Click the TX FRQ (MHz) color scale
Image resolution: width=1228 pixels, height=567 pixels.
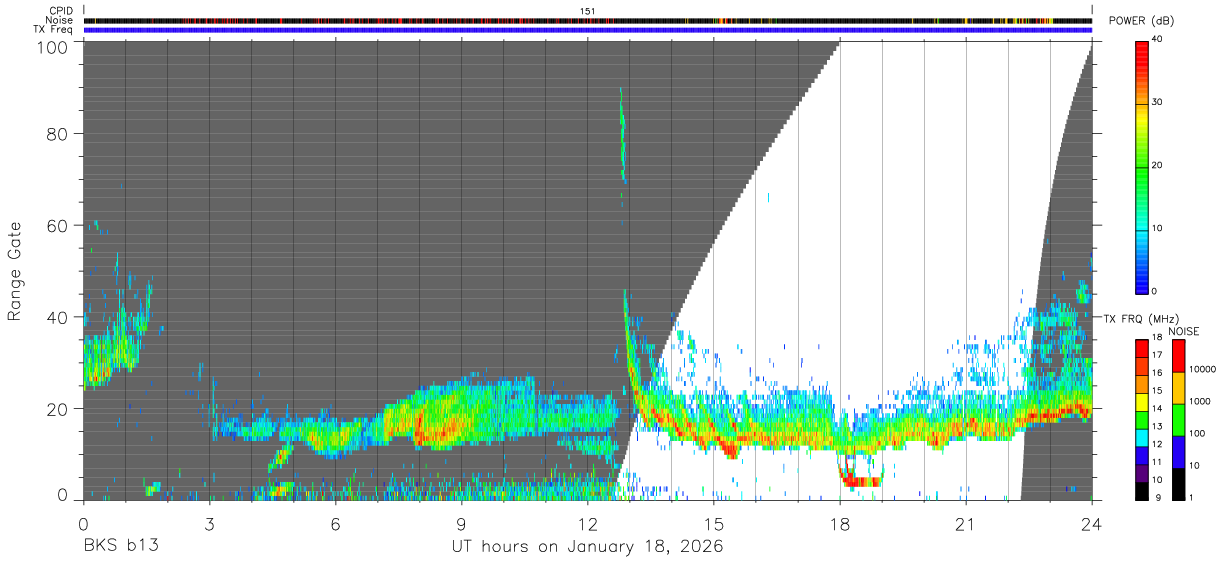point(1143,420)
